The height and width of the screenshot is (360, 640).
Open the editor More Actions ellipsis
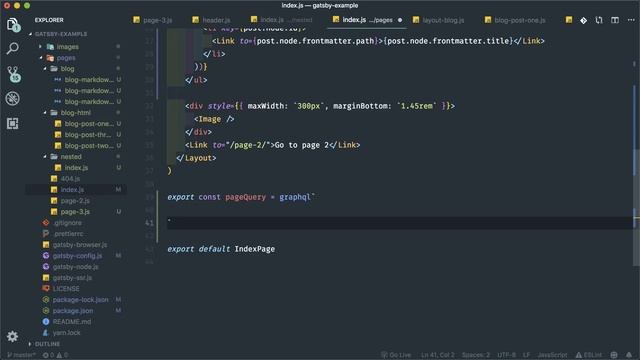point(631,20)
